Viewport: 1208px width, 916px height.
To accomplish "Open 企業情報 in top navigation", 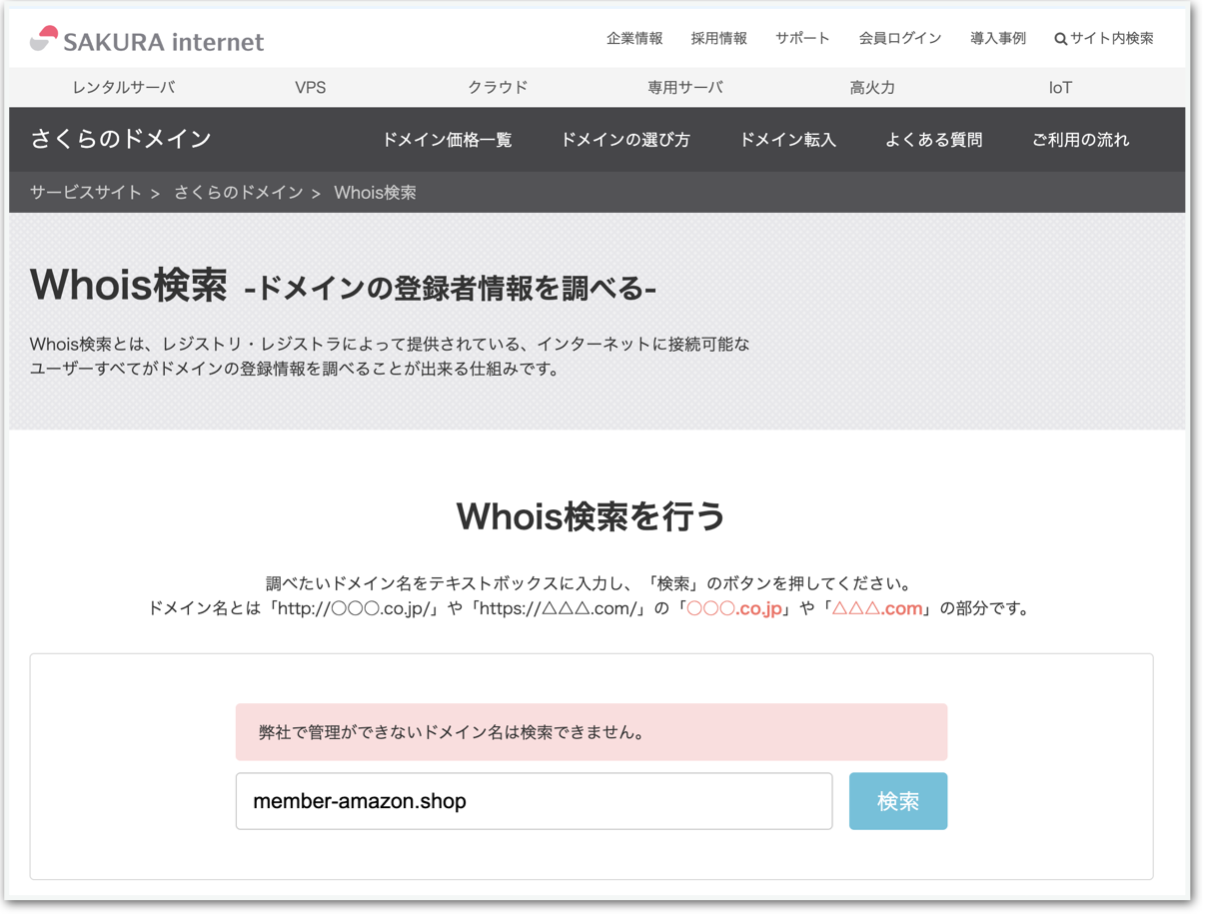I will 634,39.
